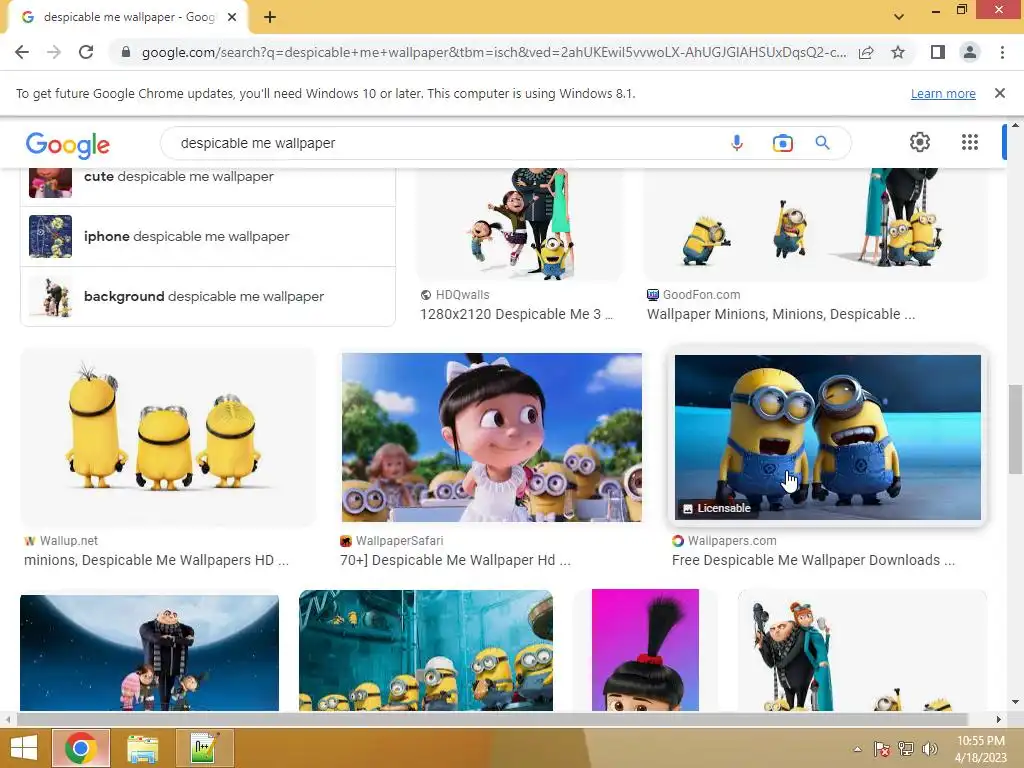Open network status tray icon
Viewport: 1024px width, 768px height.
906,749
